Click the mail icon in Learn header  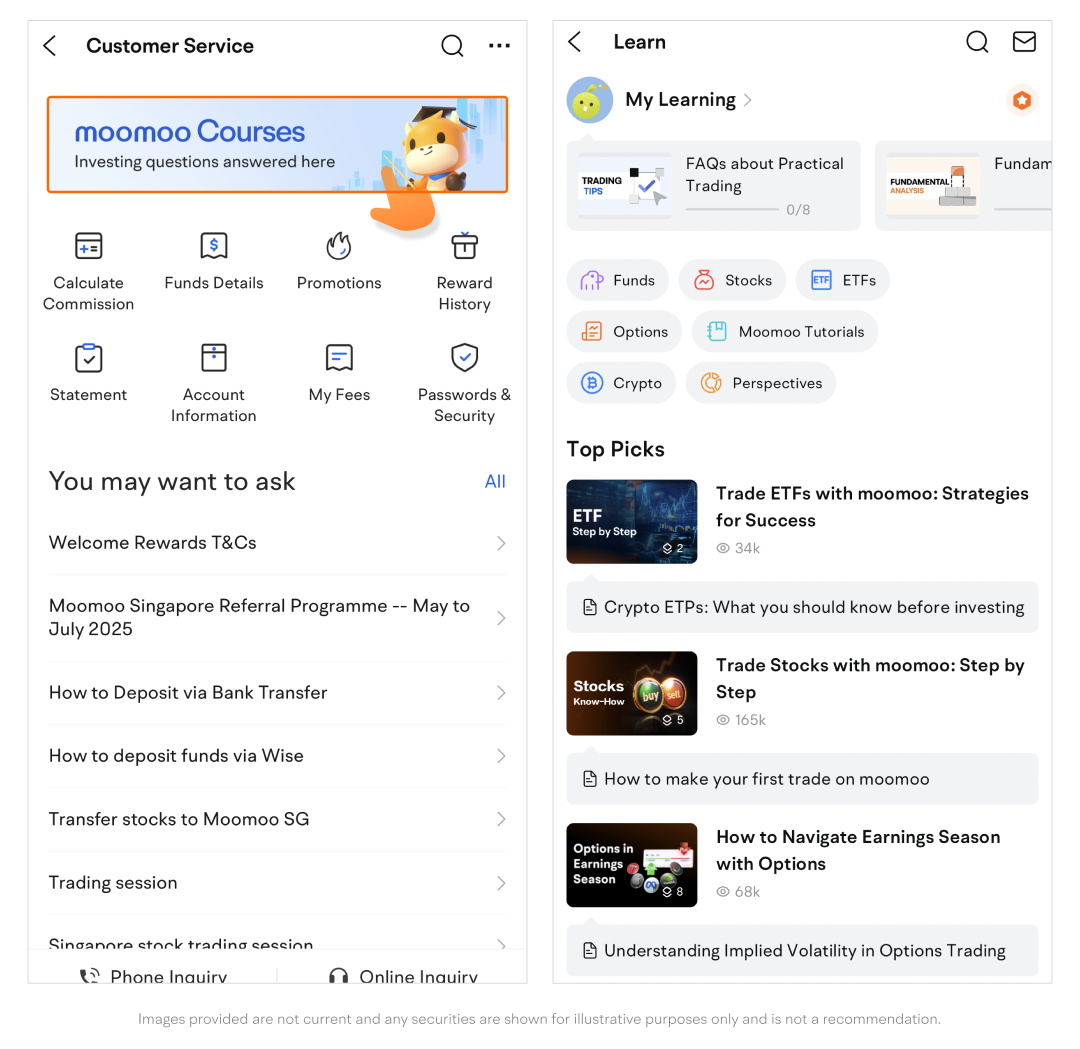1023,42
